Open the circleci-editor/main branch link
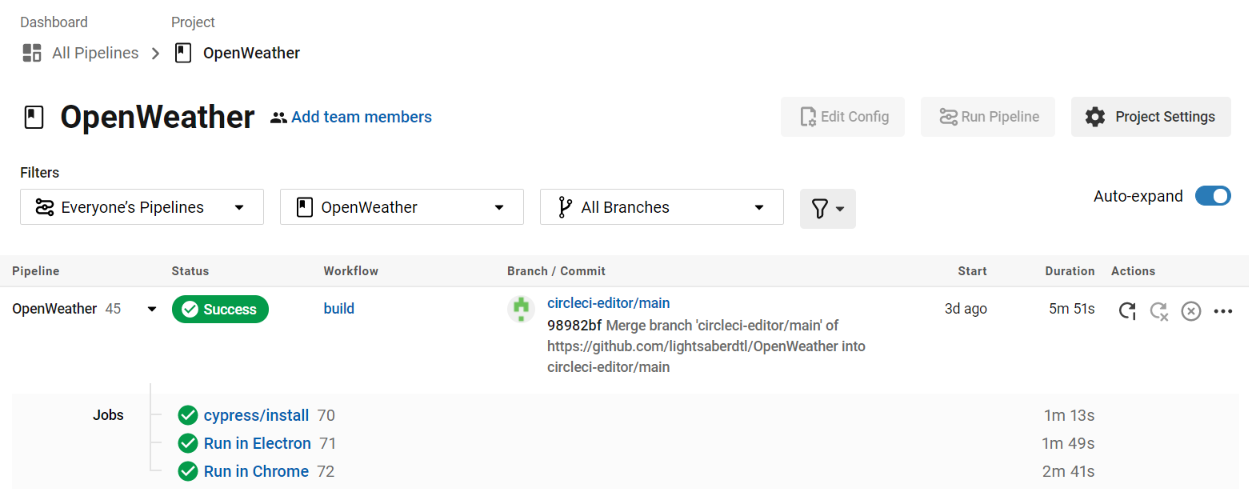 click(609, 303)
